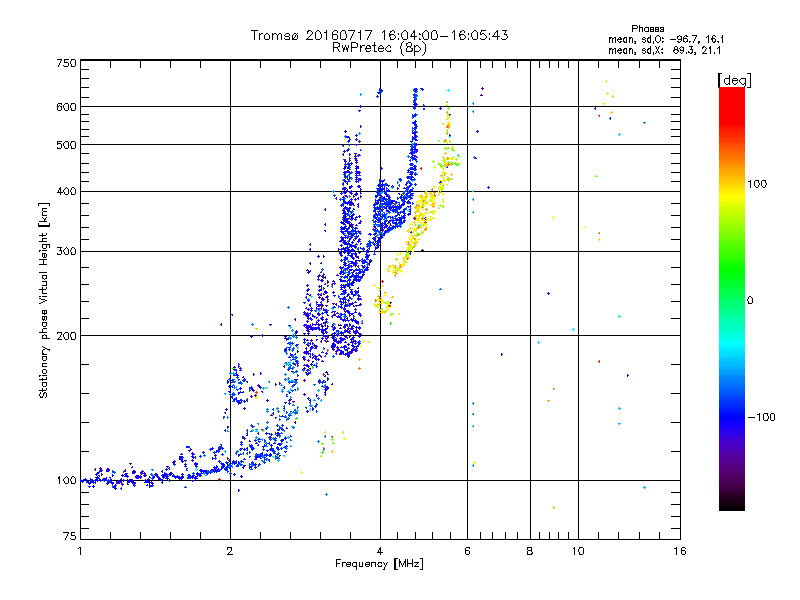Click the y-axis tick label '100'

pyautogui.click(x=66, y=481)
